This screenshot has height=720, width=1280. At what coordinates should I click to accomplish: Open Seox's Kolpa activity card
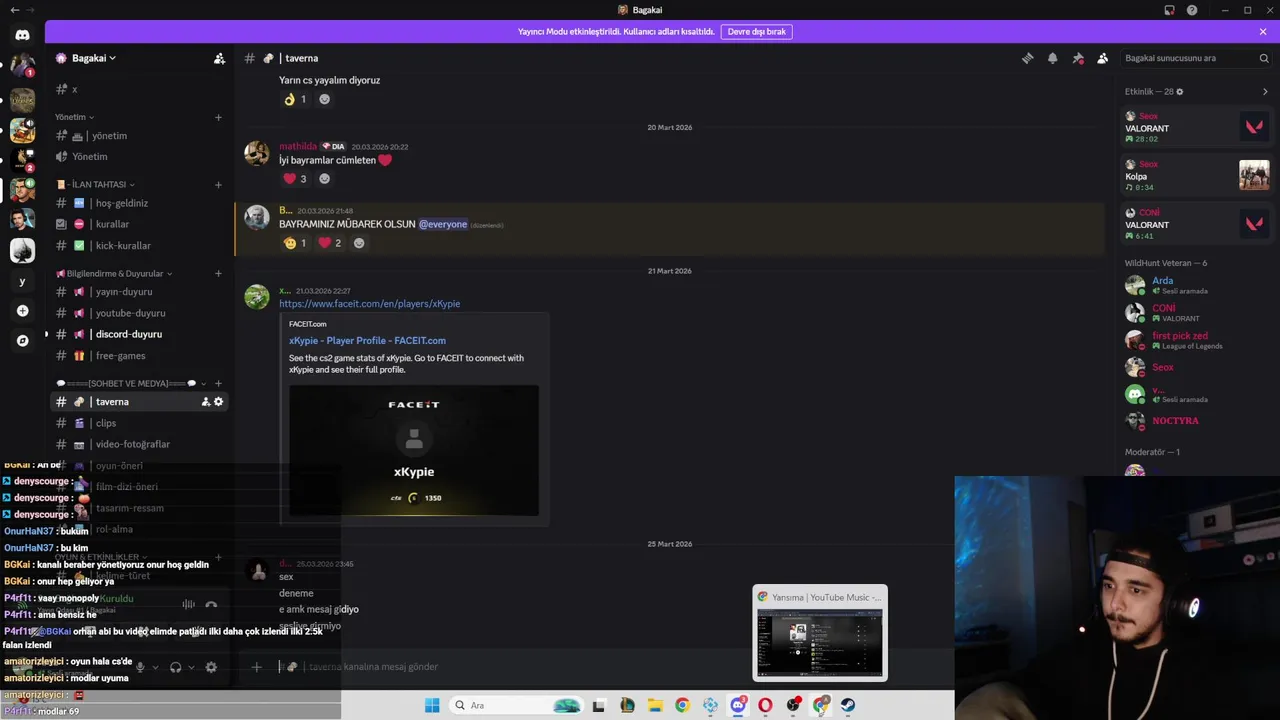coord(1196,176)
